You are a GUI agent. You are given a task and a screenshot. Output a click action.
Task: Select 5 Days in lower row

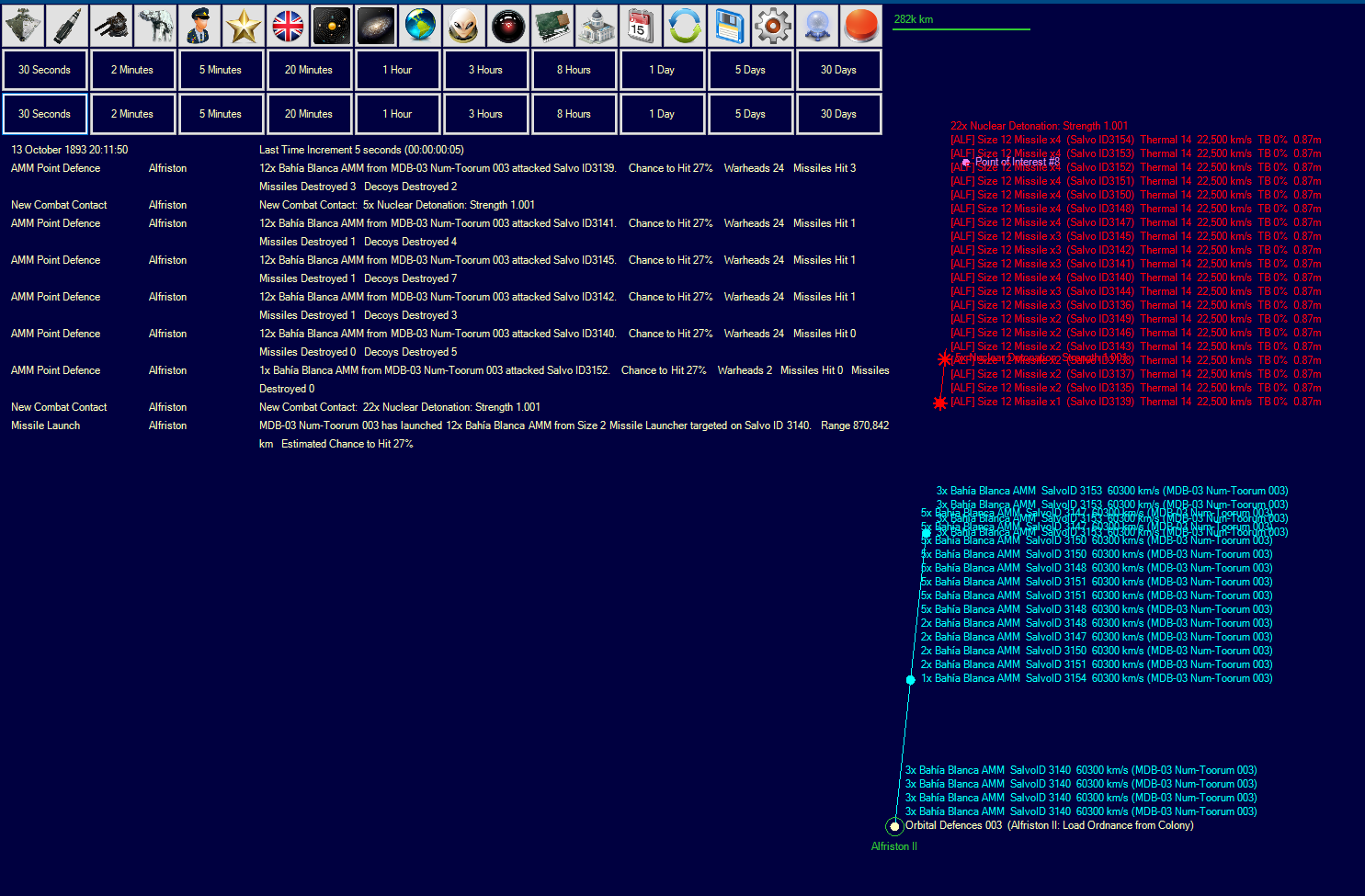(751, 114)
